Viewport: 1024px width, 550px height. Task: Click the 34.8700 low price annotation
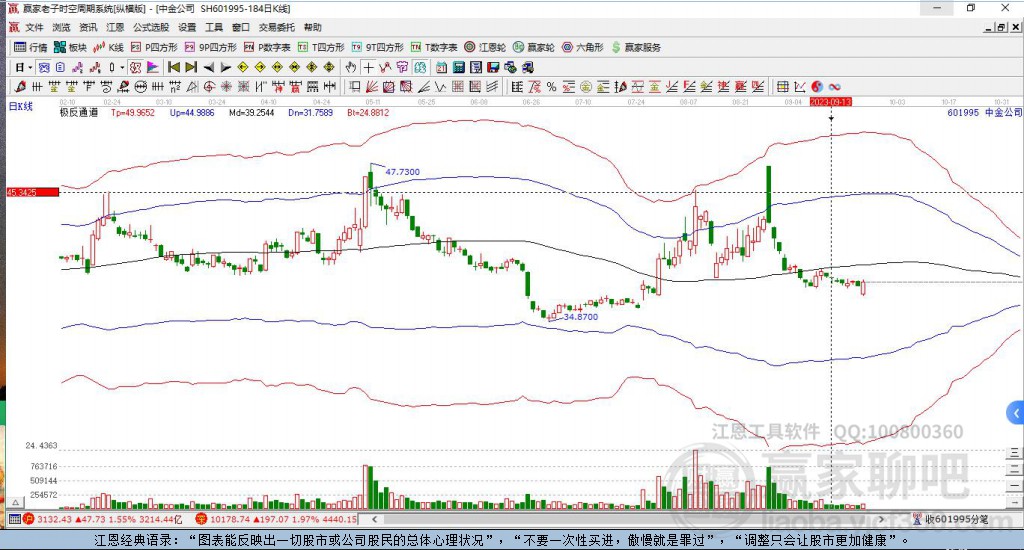[x=581, y=317]
